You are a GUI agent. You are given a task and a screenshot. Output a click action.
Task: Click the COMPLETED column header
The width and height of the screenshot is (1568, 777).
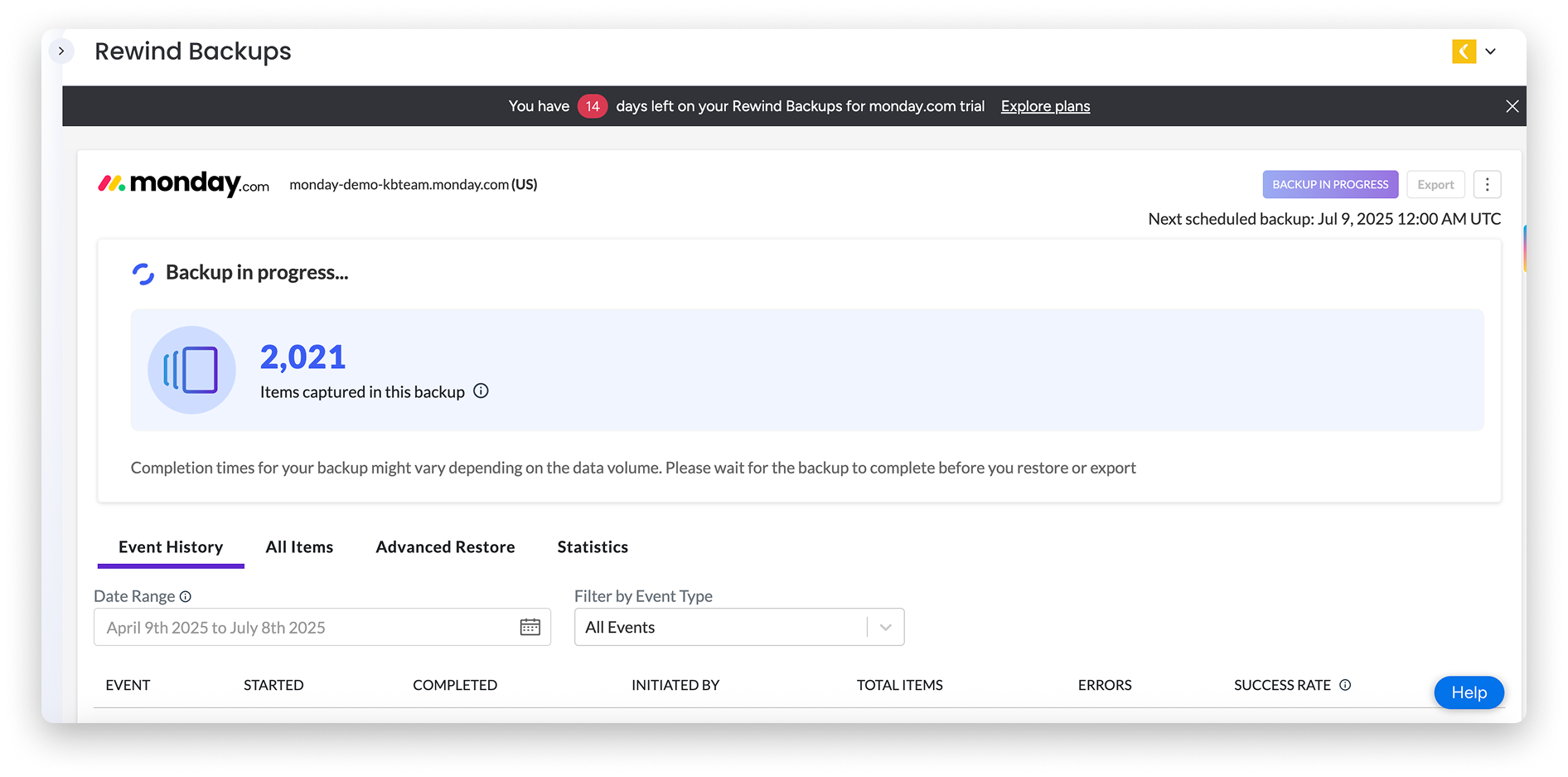coord(455,685)
